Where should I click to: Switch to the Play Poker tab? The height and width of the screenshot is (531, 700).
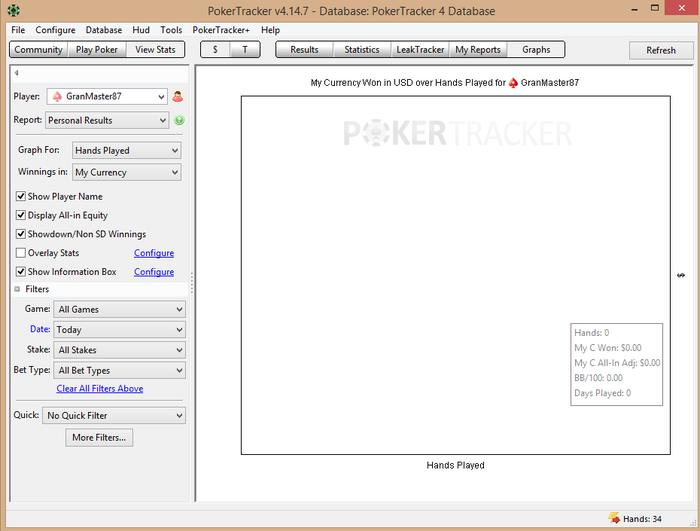[97, 50]
